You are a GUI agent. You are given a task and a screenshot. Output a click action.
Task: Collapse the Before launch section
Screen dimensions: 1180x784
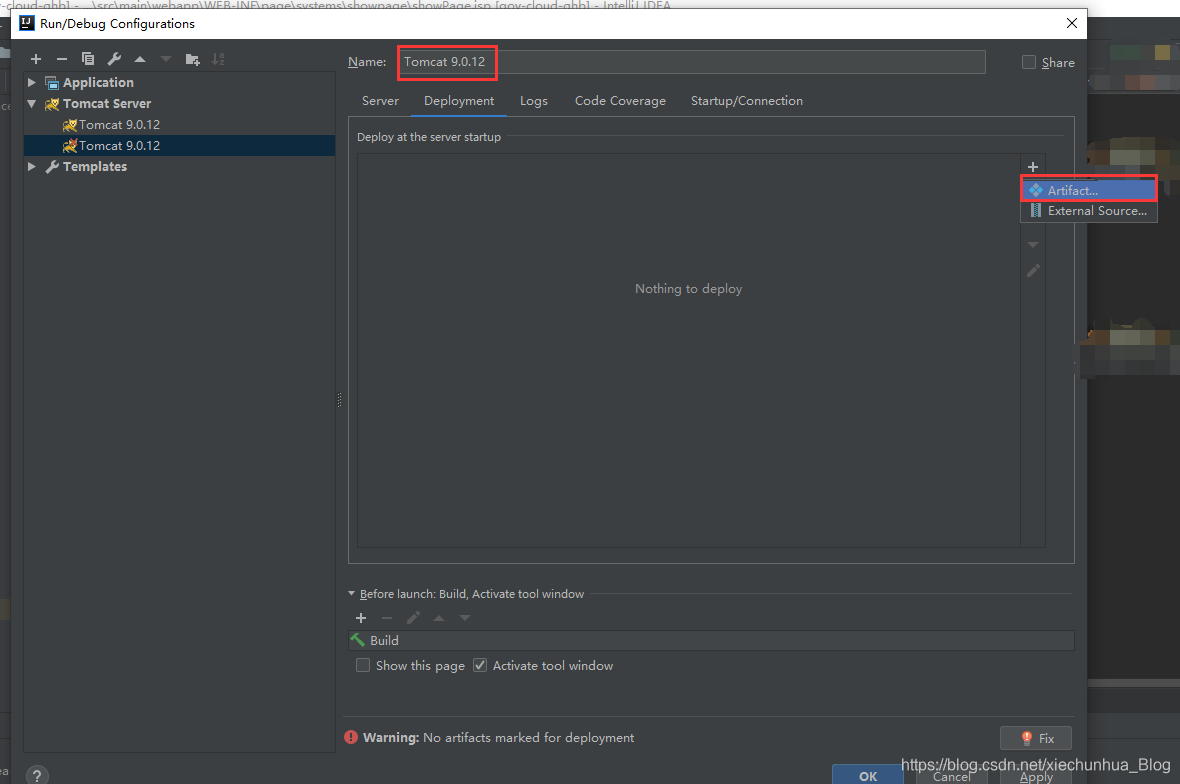351,594
